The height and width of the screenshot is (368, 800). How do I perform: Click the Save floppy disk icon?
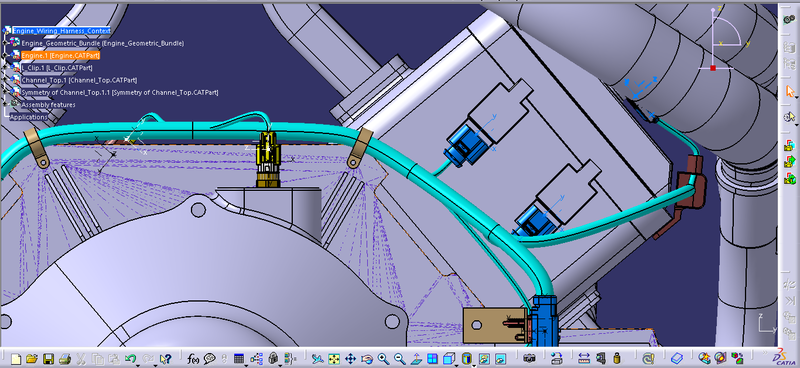48,359
